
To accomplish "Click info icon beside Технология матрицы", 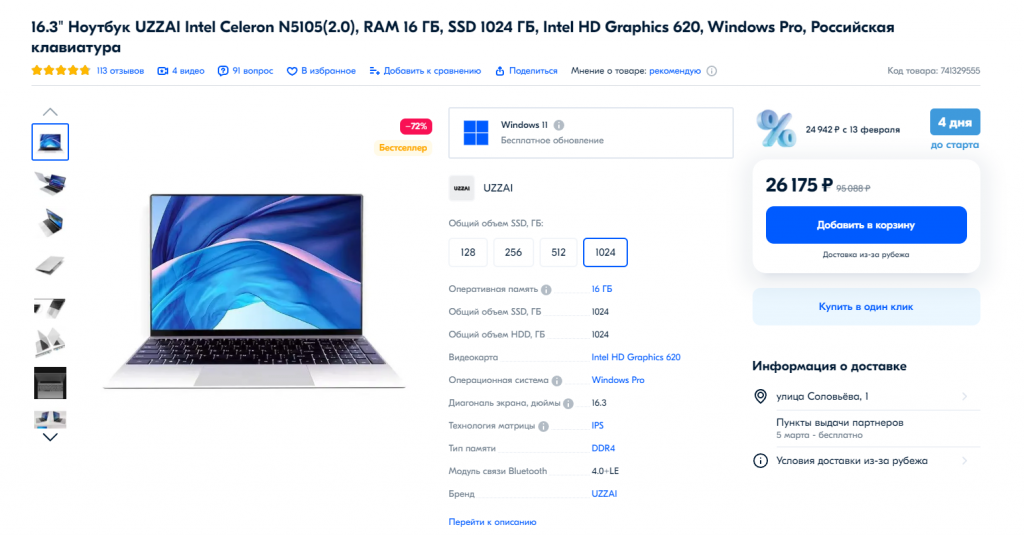I will (x=543, y=426).
